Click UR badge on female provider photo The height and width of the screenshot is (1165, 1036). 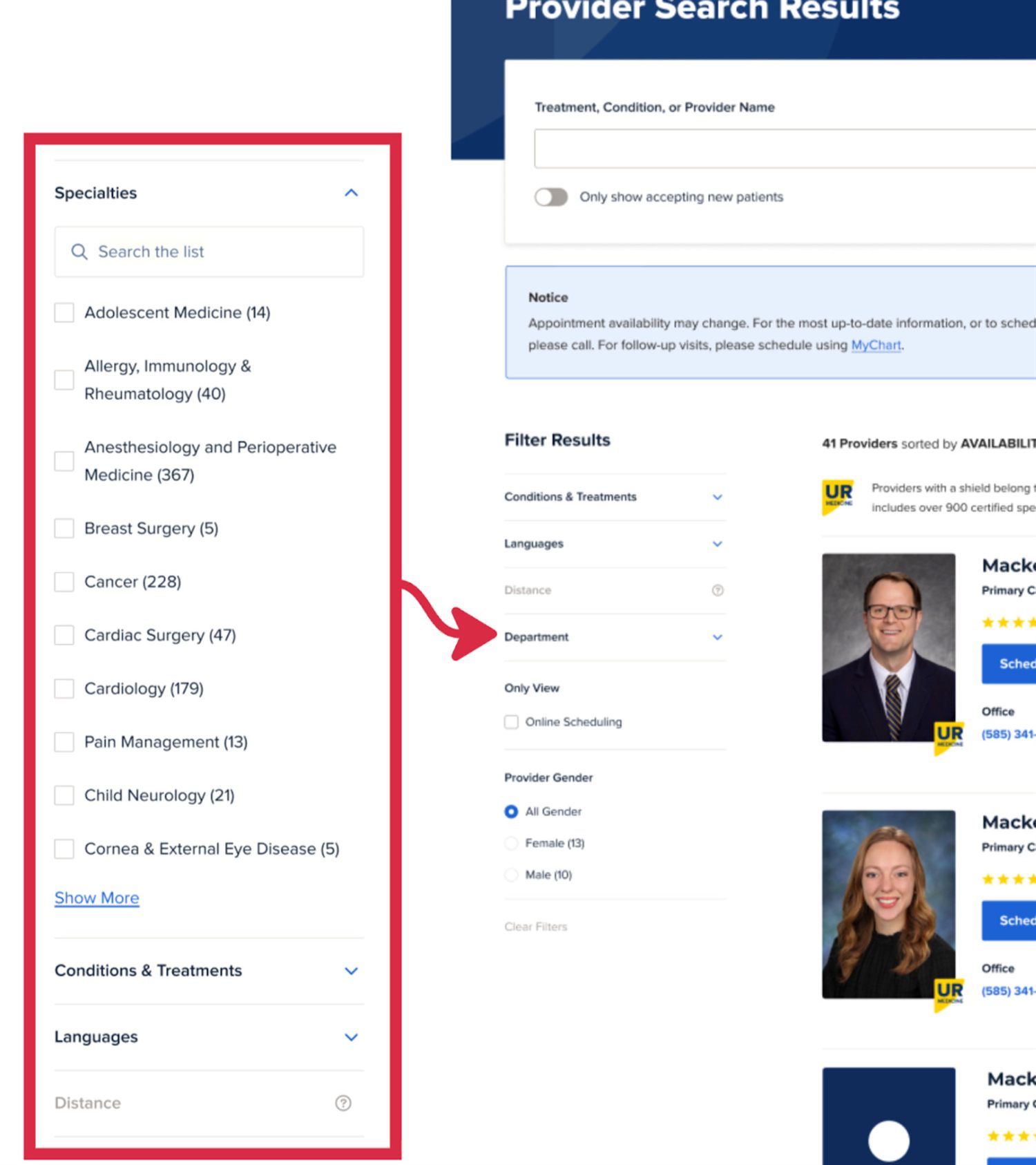point(949,995)
